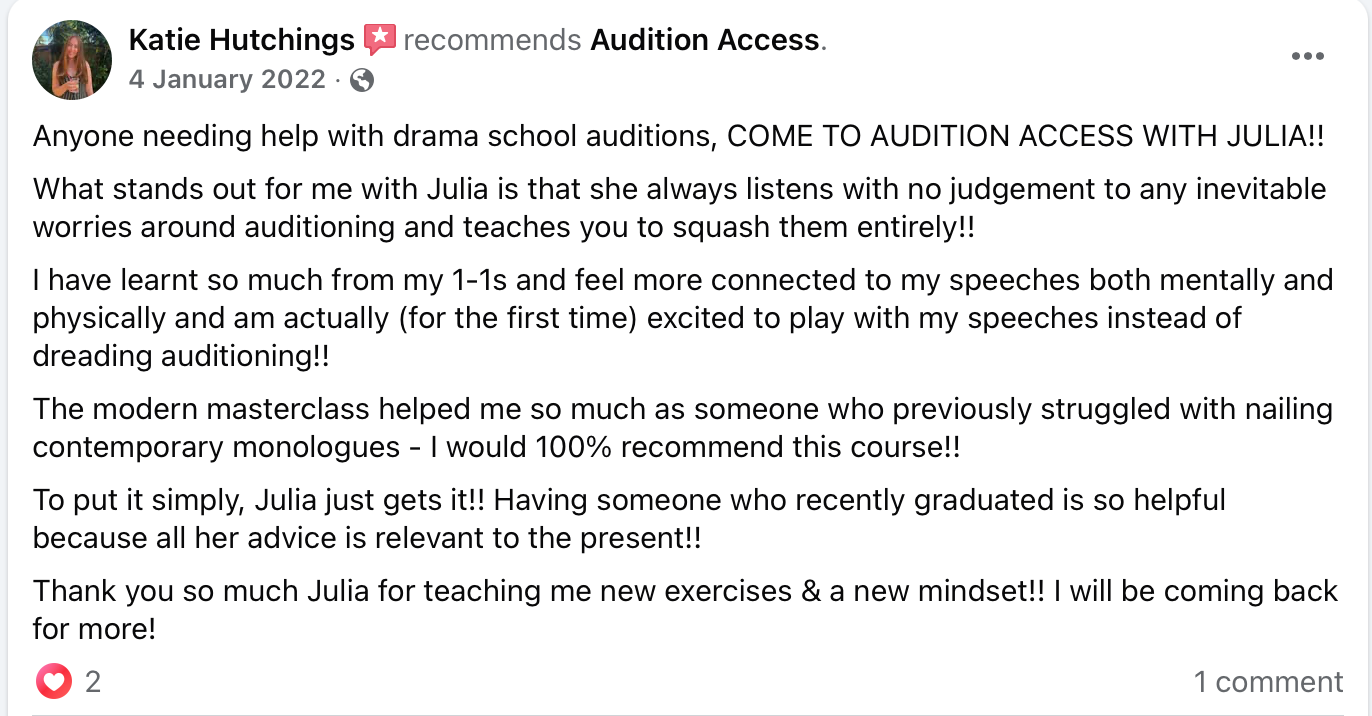Click the post date 4 January 2022

[227, 80]
